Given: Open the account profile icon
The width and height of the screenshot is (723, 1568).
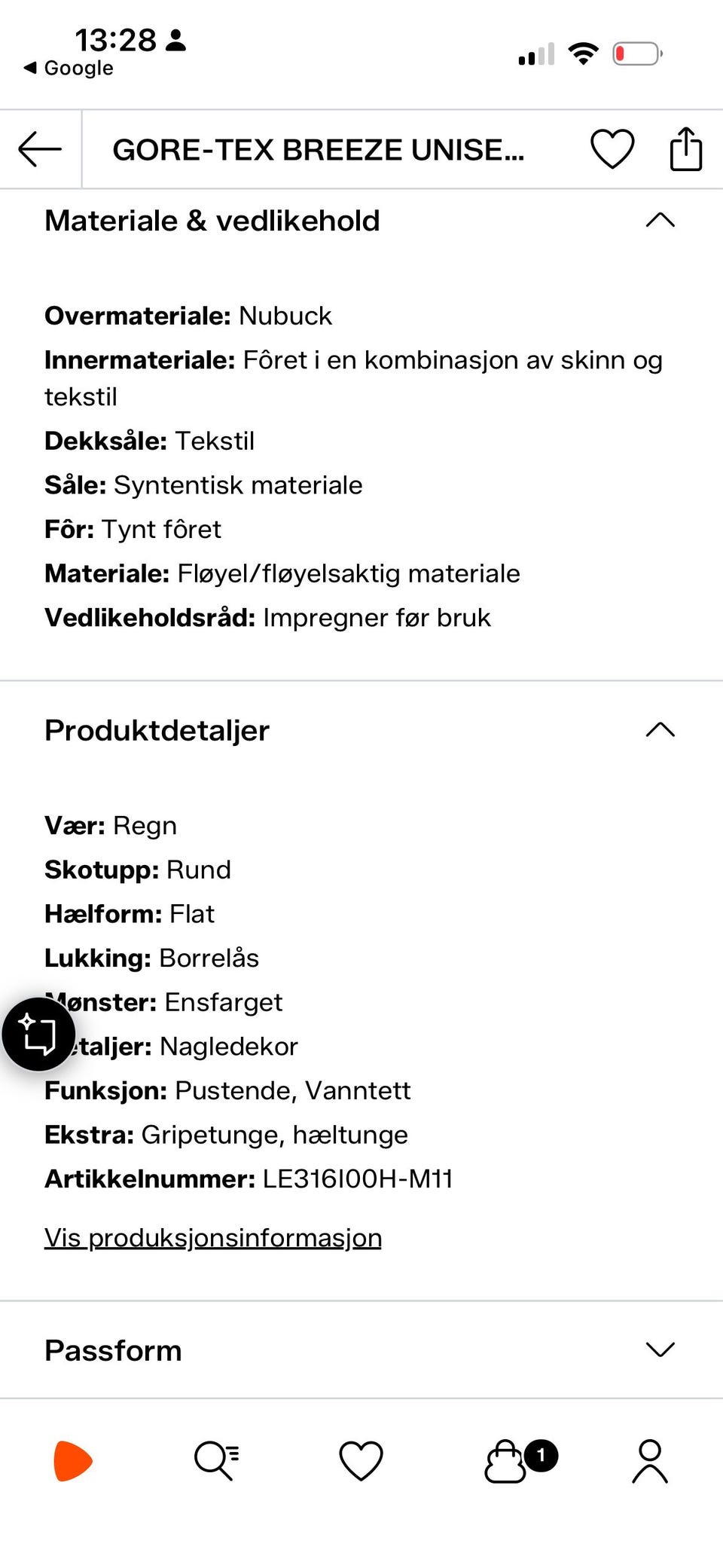Looking at the screenshot, I should click(650, 1461).
